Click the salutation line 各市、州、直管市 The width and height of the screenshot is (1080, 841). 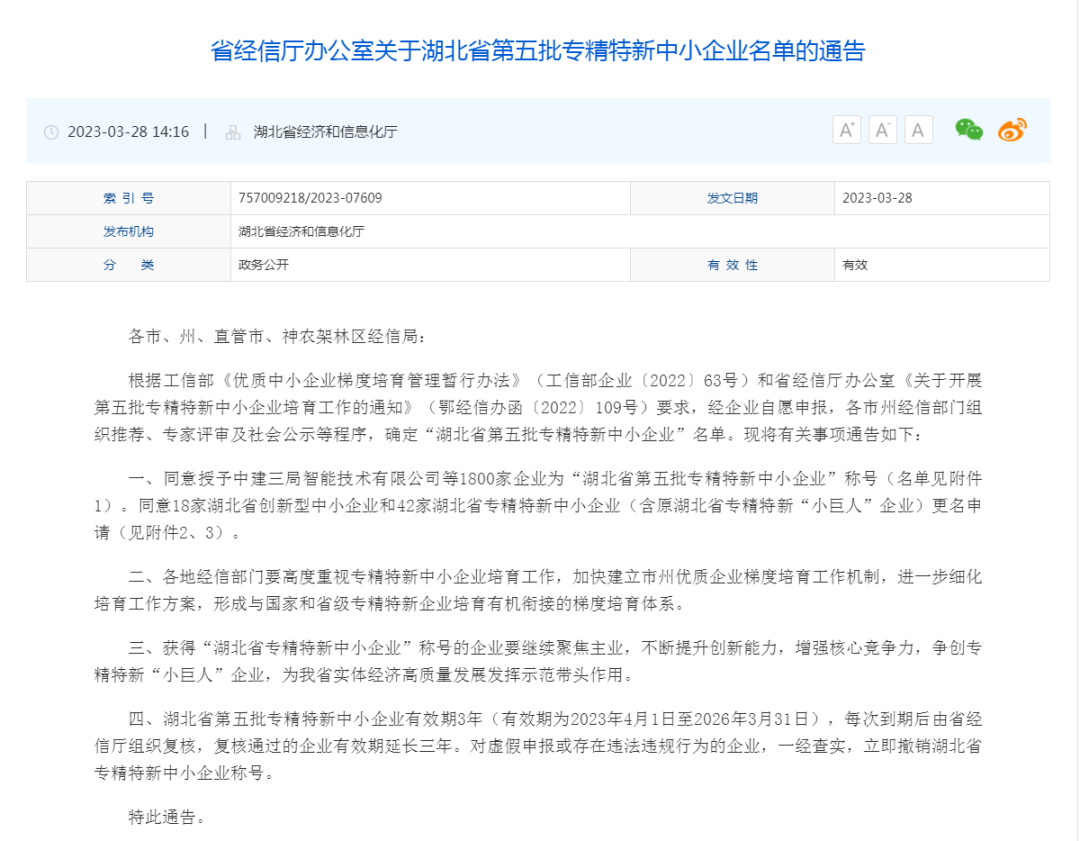(277, 337)
